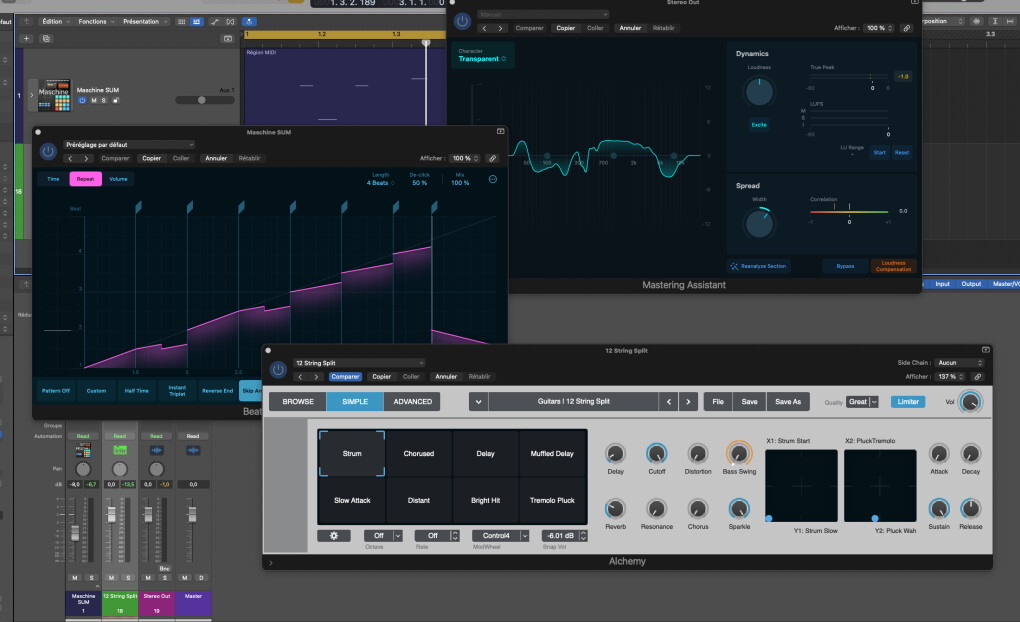Click LU Range Start button
This screenshot has width=1020, height=622.
pyautogui.click(x=879, y=152)
